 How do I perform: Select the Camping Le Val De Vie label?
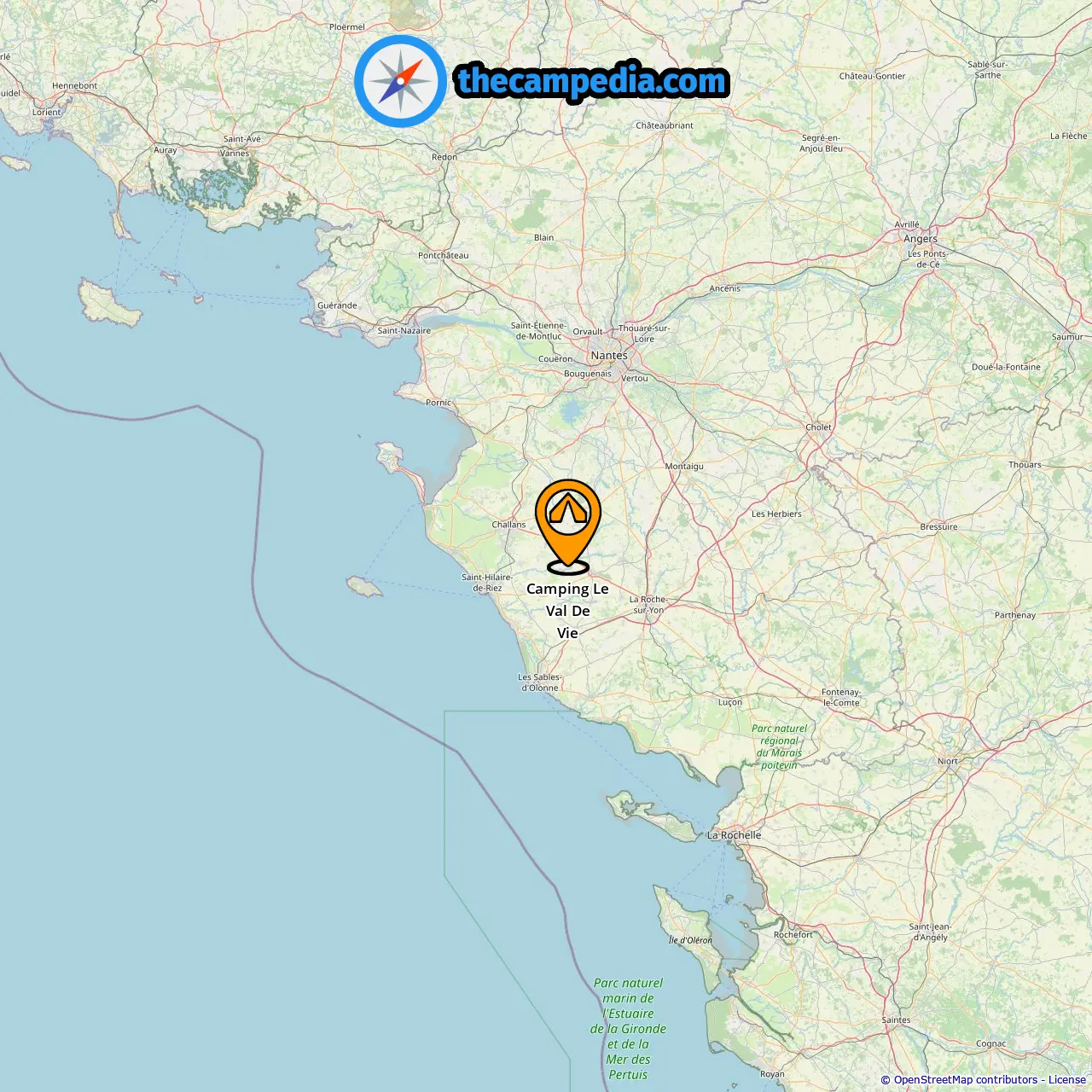[567, 611]
